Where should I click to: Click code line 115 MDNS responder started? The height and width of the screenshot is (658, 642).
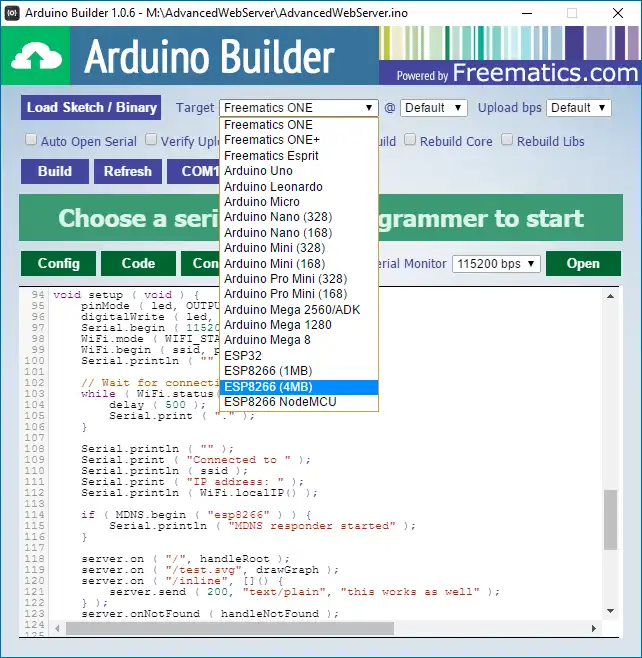point(262,526)
